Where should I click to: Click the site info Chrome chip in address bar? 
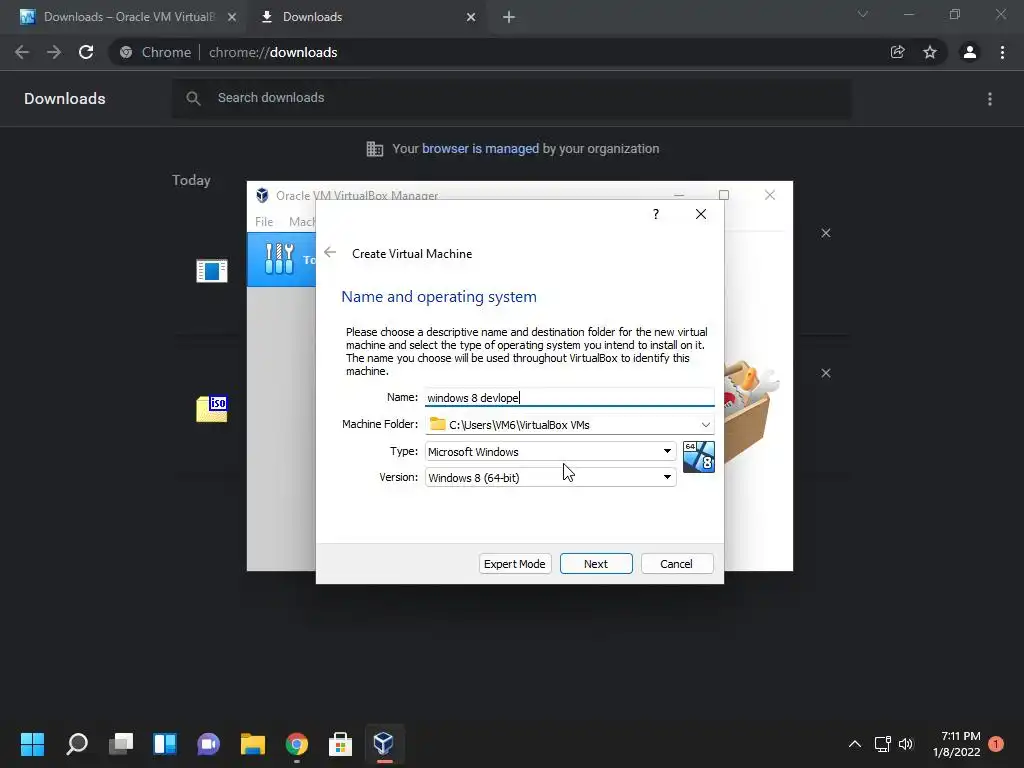[155, 52]
